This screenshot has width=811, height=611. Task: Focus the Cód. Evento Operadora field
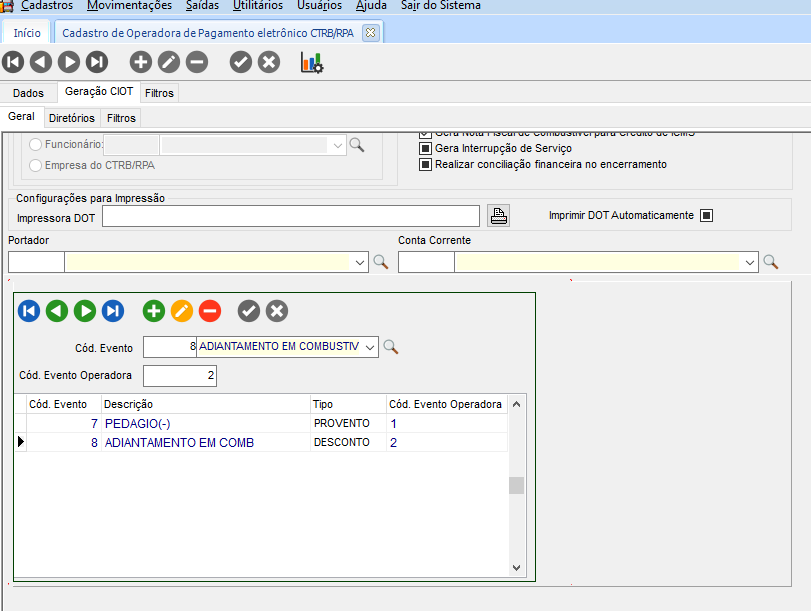(x=179, y=376)
